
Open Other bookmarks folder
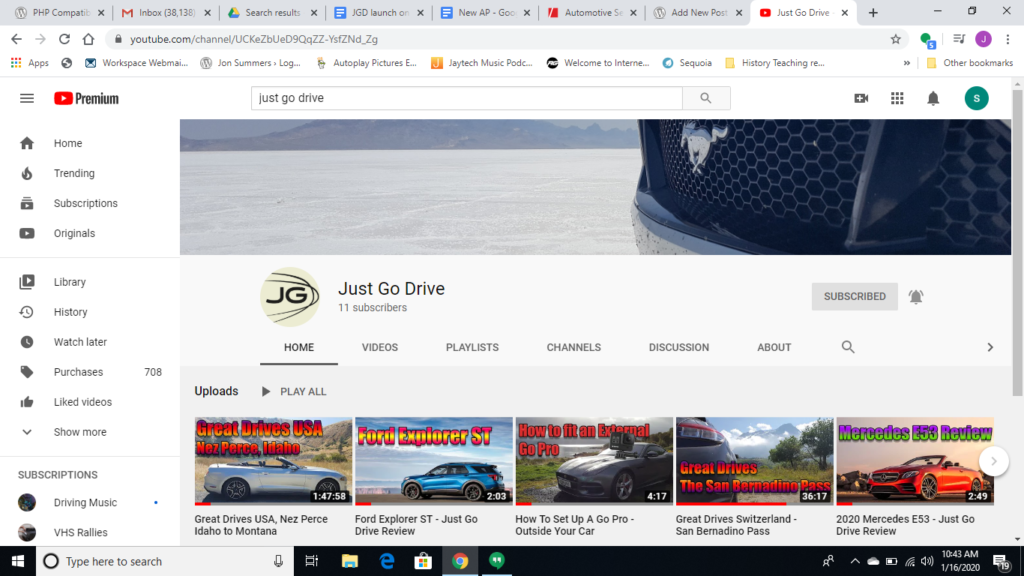(x=969, y=63)
